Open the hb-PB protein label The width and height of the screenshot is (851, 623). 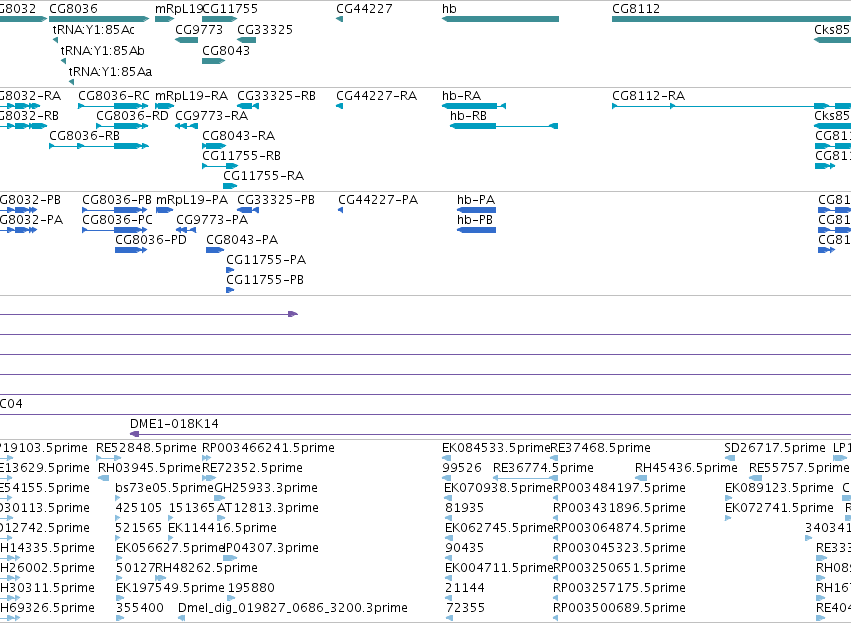(x=475, y=220)
